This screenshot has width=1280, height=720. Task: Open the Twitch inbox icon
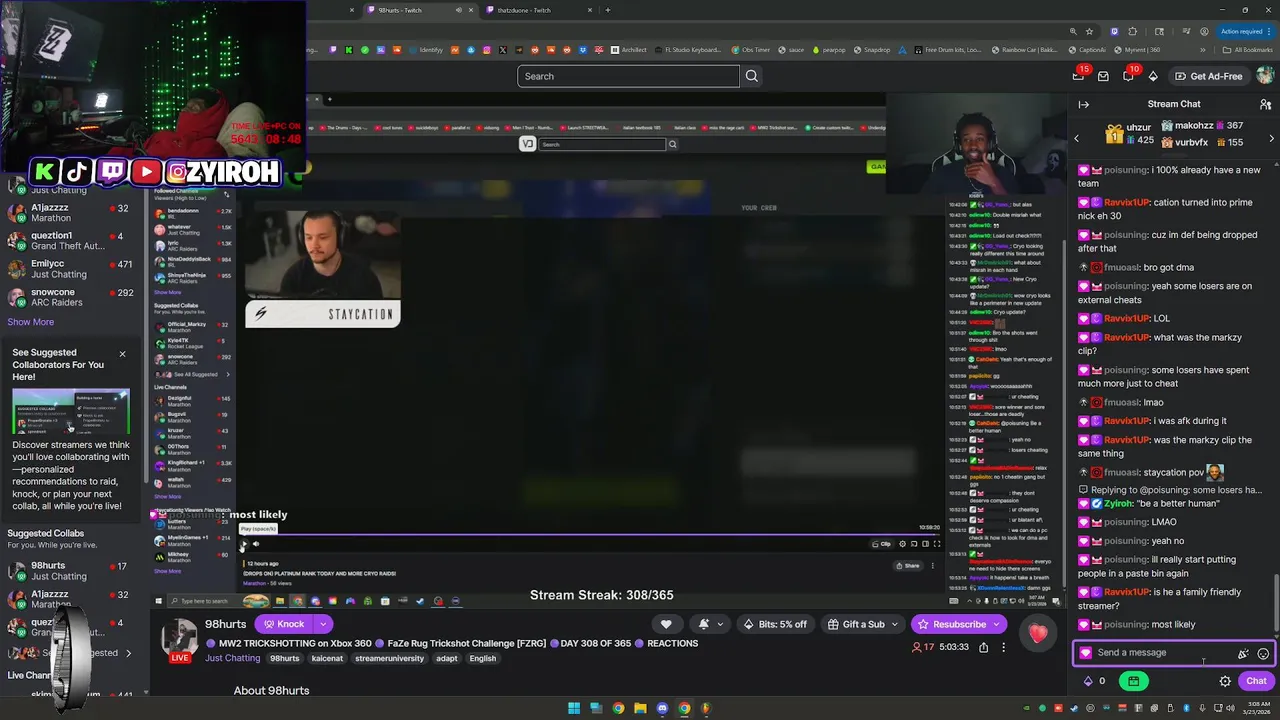(x=1103, y=76)
